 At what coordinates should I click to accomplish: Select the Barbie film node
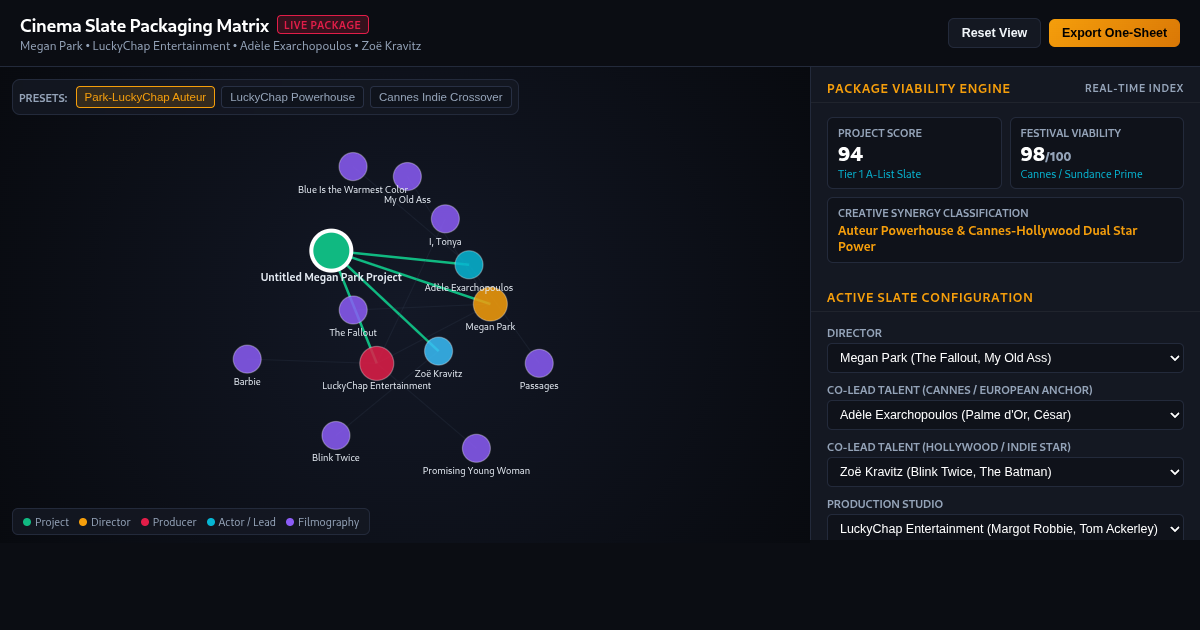[x=247, y=359]
